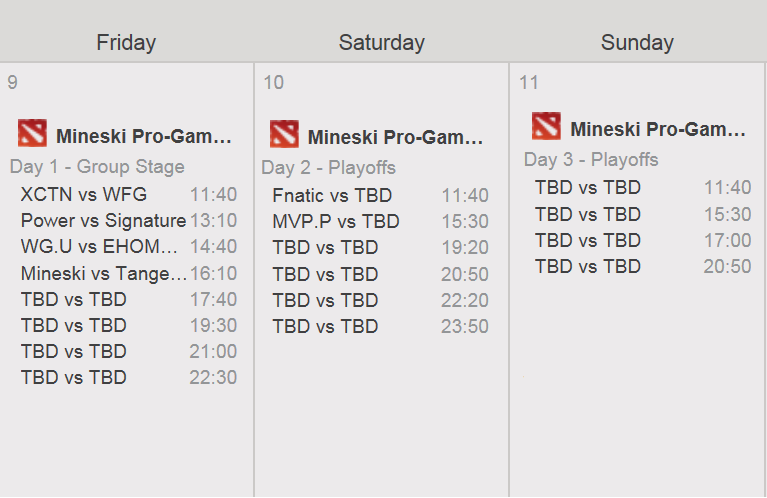Select the XCTN vs WFG match
767x498 pixels.
coord(129,195)
